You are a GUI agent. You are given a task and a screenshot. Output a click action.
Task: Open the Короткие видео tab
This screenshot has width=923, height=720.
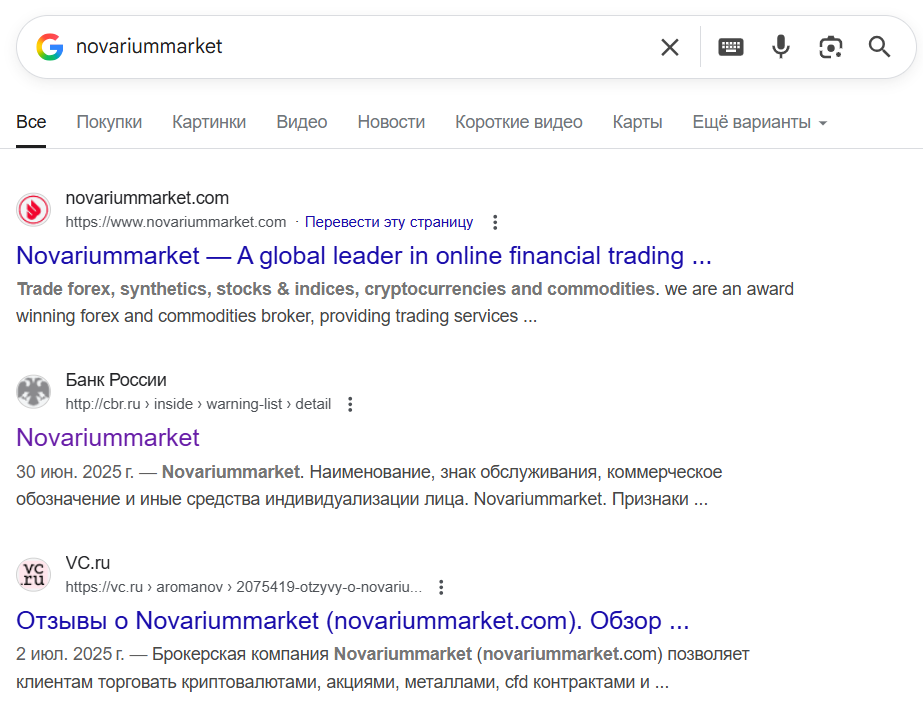coord(518,122)
